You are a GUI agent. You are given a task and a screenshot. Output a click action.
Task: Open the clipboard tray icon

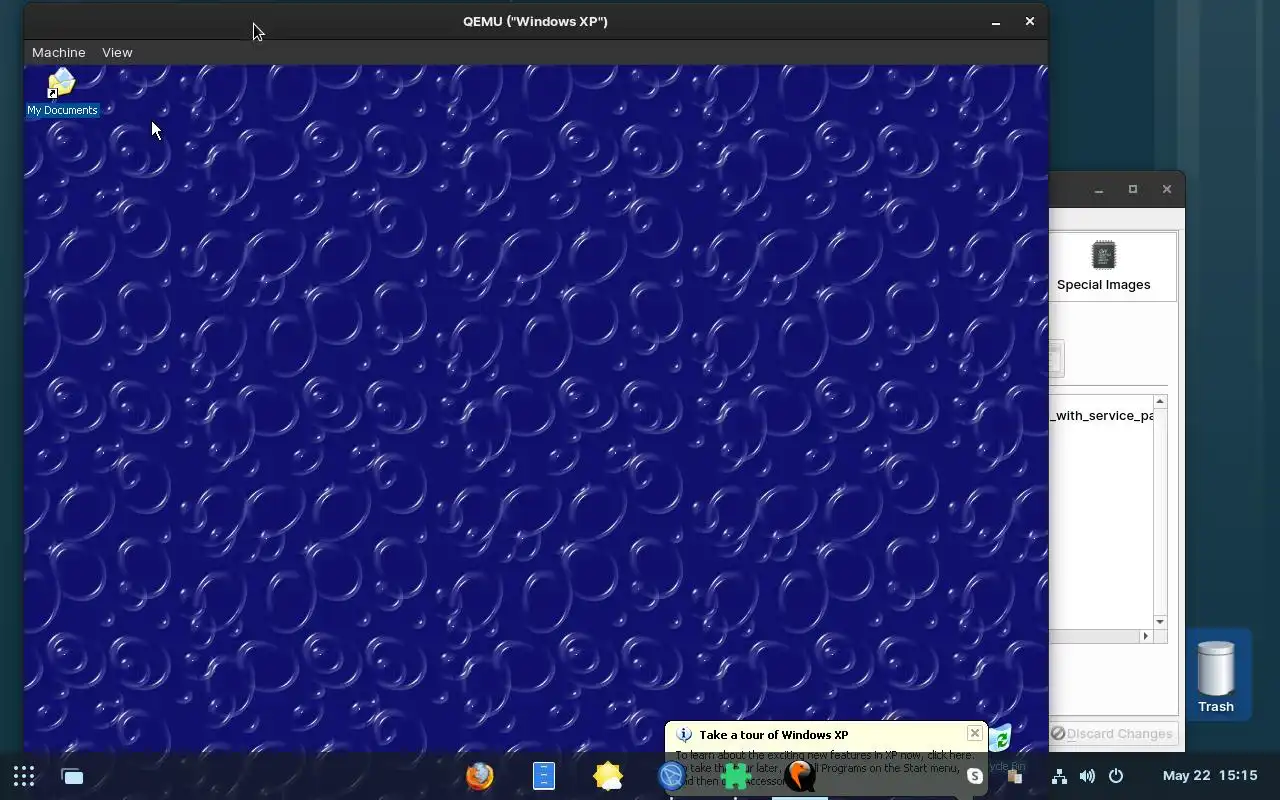(x=1015, y=776)
